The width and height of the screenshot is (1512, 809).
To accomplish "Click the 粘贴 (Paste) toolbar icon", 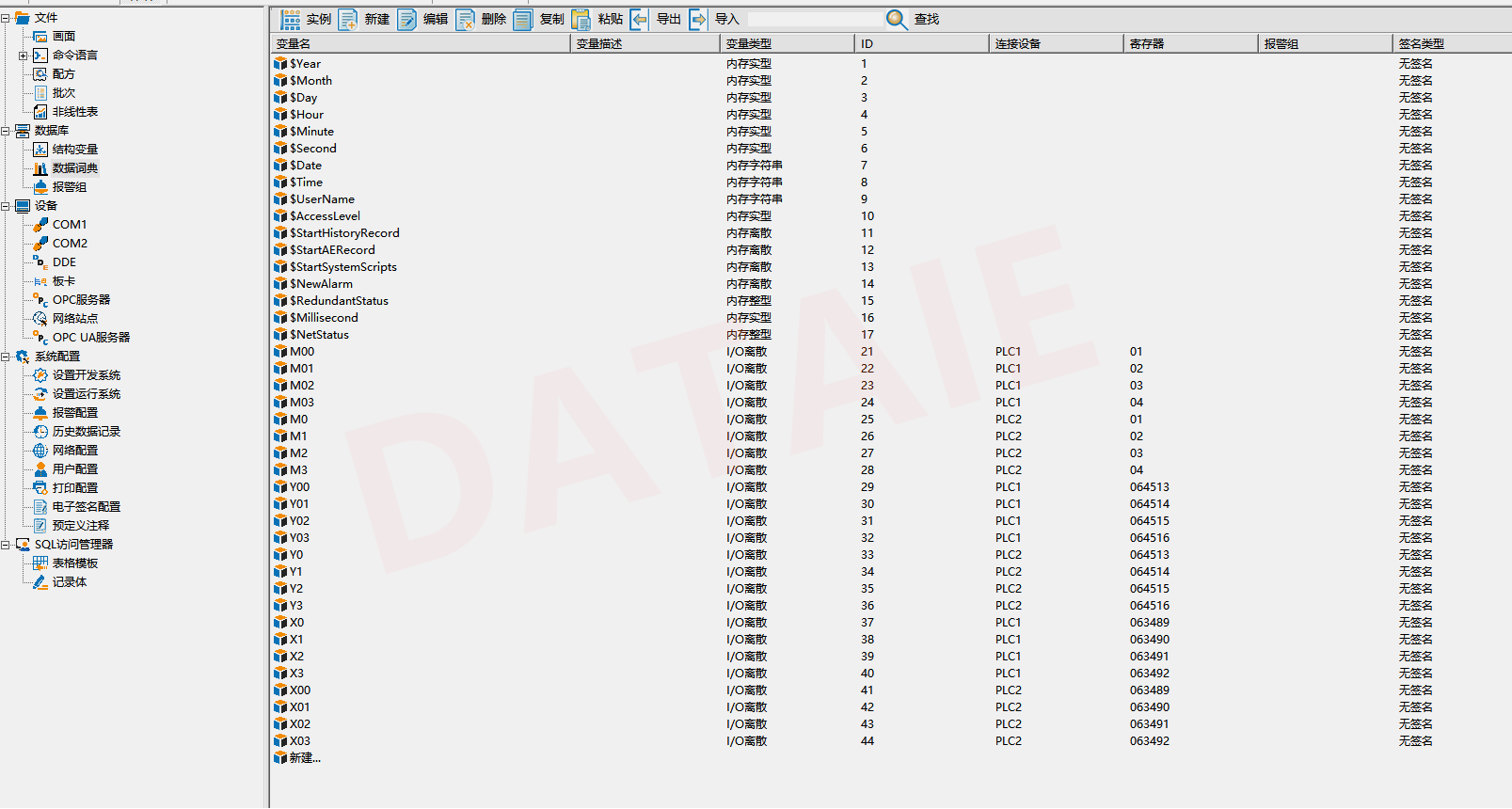I will point(581,20).
